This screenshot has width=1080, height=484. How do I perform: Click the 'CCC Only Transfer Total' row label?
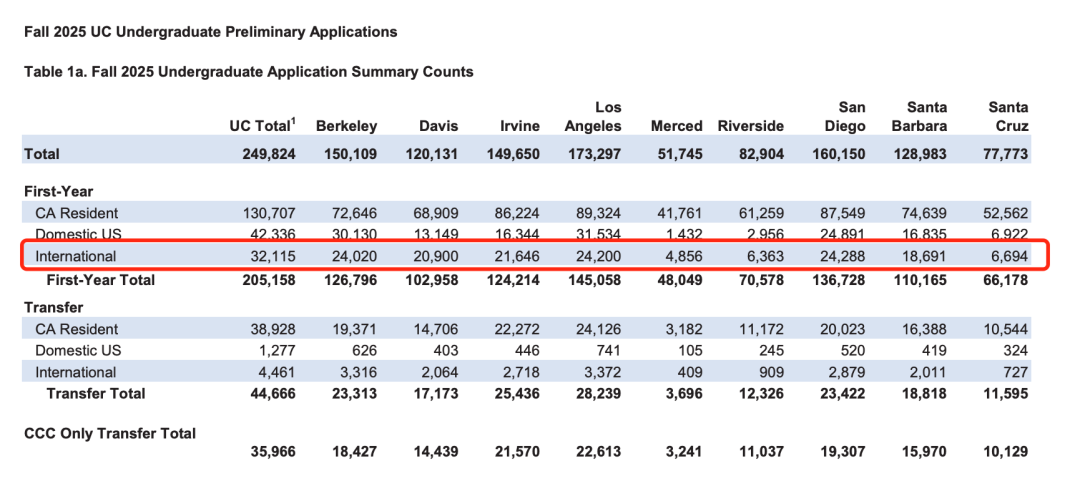[x=110, y=433]
